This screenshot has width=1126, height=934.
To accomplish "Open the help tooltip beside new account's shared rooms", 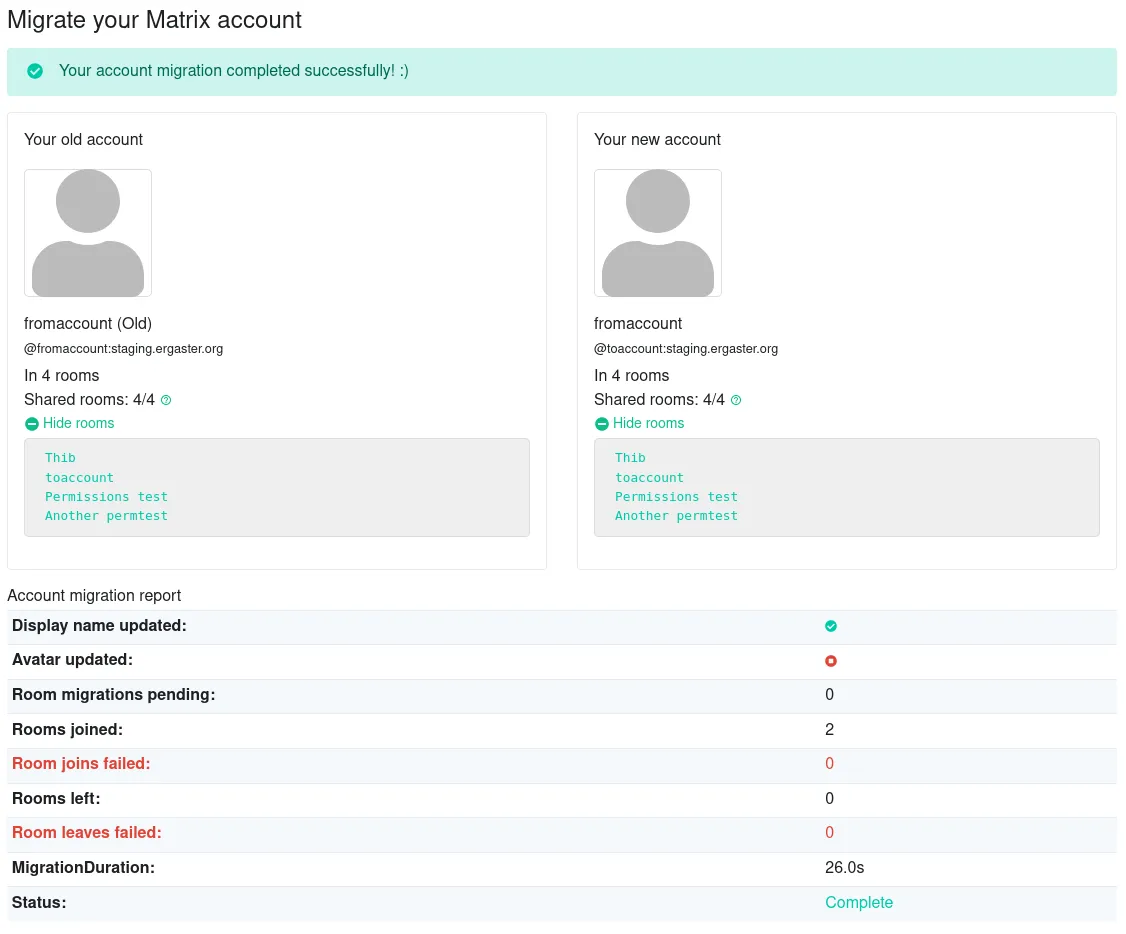I will 735,399.
